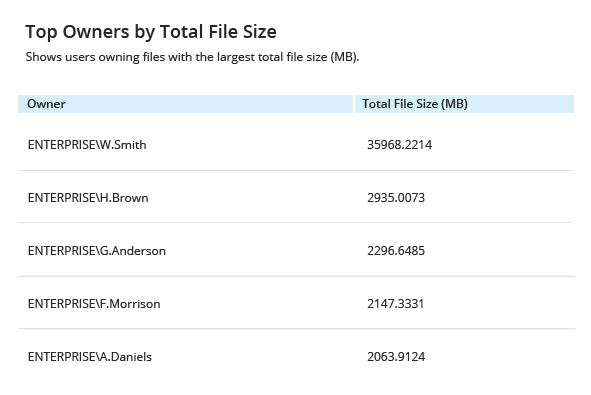This screenshot has width=591, height=395.
Task: Select owner ENTERPRISE\F.Morrison
Action: coord(94,304)
